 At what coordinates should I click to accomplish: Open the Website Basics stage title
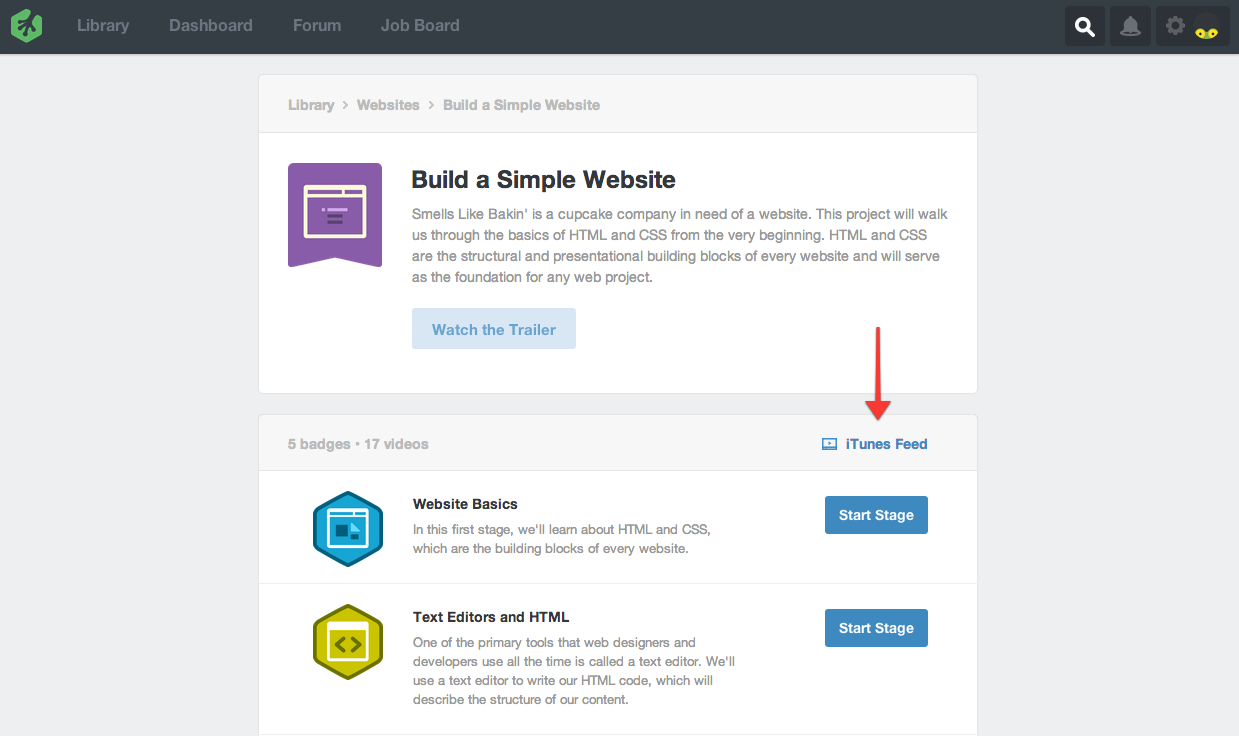[x=465, y=504]
